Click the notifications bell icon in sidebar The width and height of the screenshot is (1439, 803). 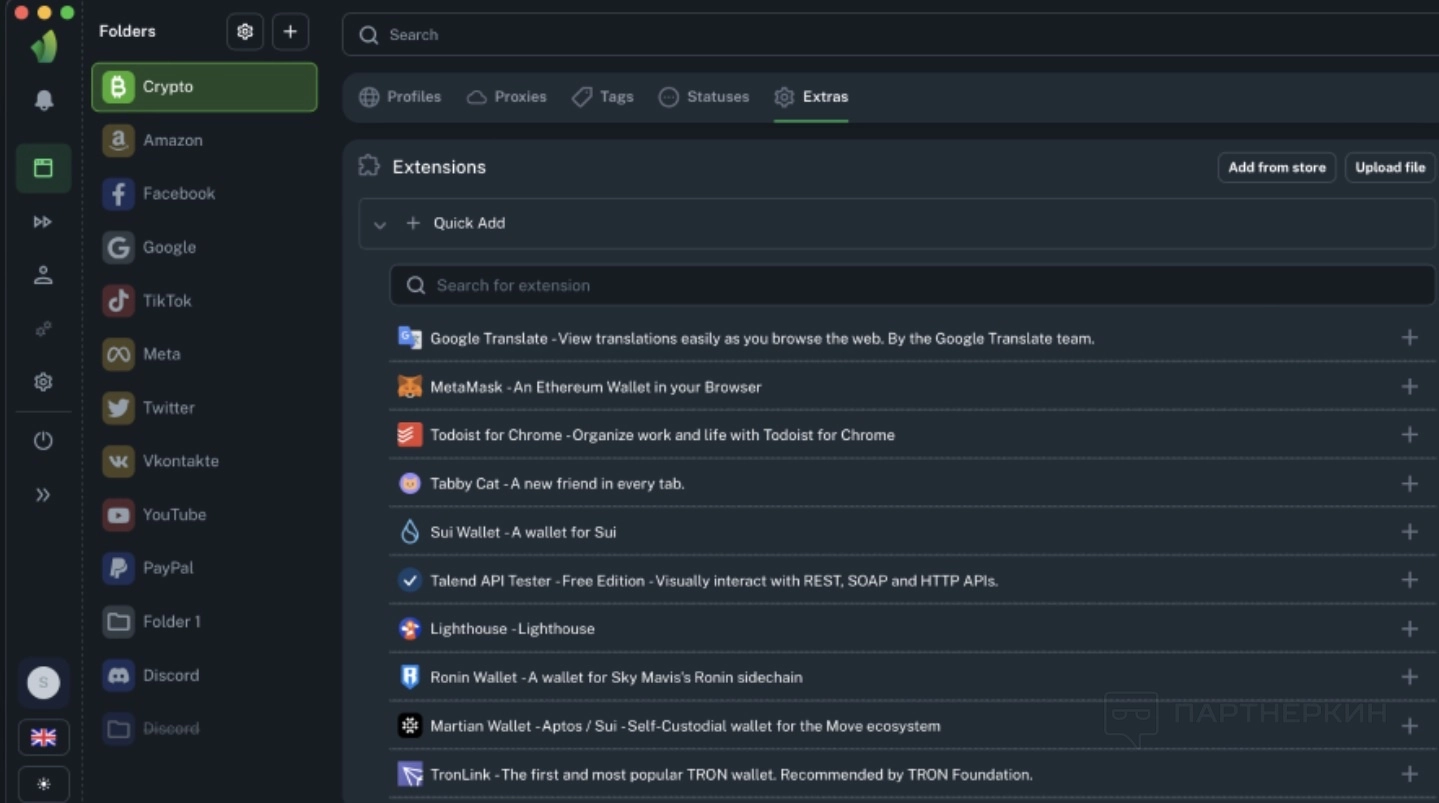[x=43, y=100]
